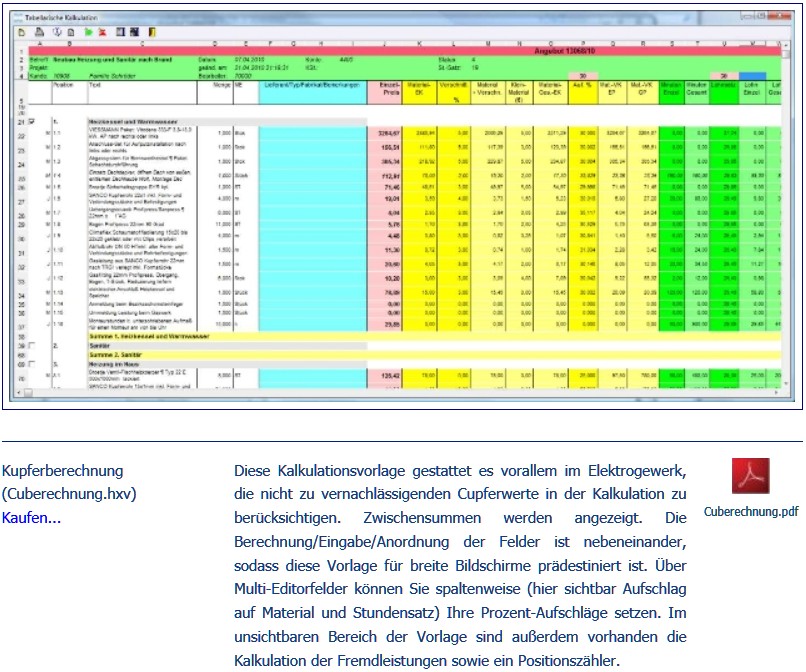Select the Einzel-Preis cell 155,51
806x672 pixels.
[x=385, y=148]
